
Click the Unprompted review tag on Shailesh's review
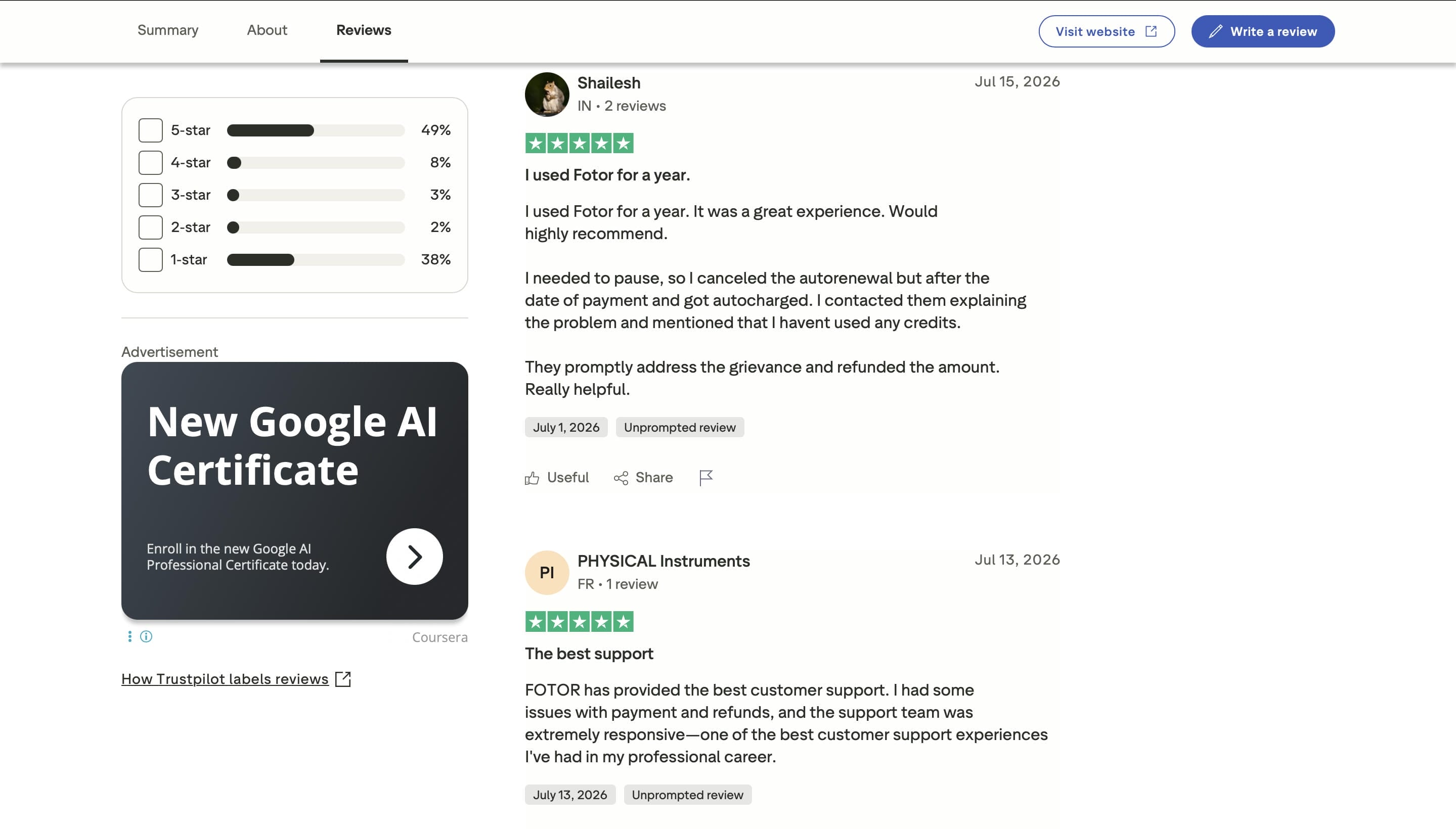pos(680,427)
